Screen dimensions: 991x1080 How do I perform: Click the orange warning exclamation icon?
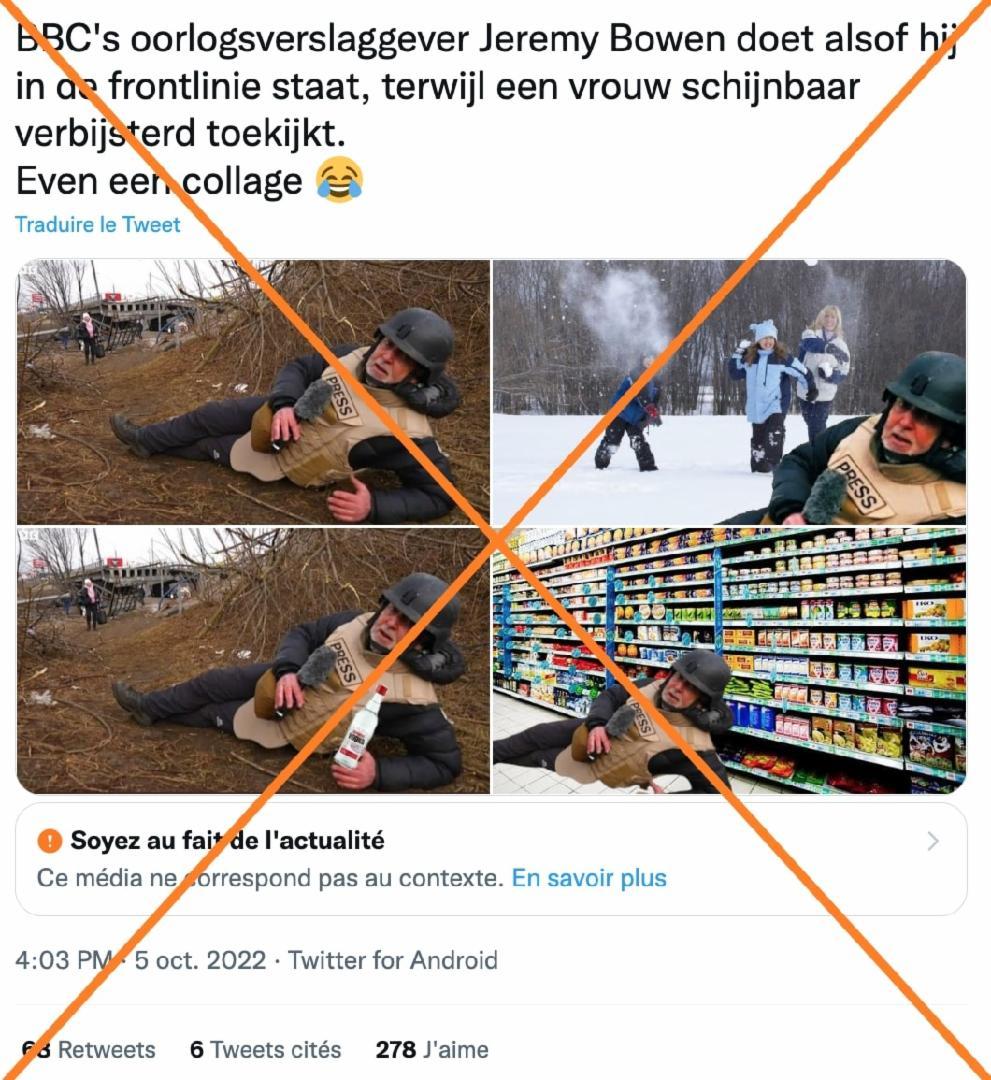click(50, 840)
